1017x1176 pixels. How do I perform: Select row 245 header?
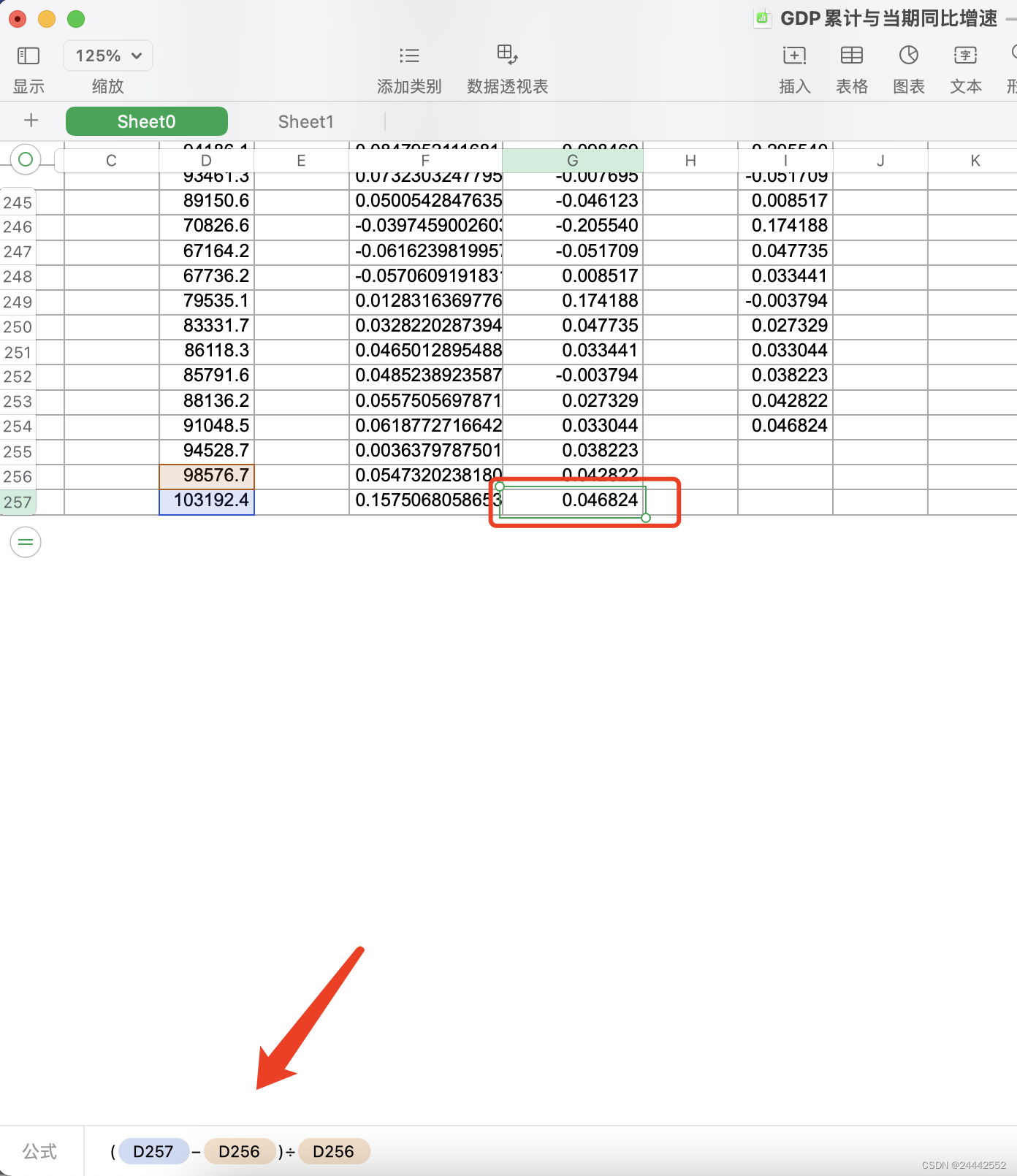18,202
